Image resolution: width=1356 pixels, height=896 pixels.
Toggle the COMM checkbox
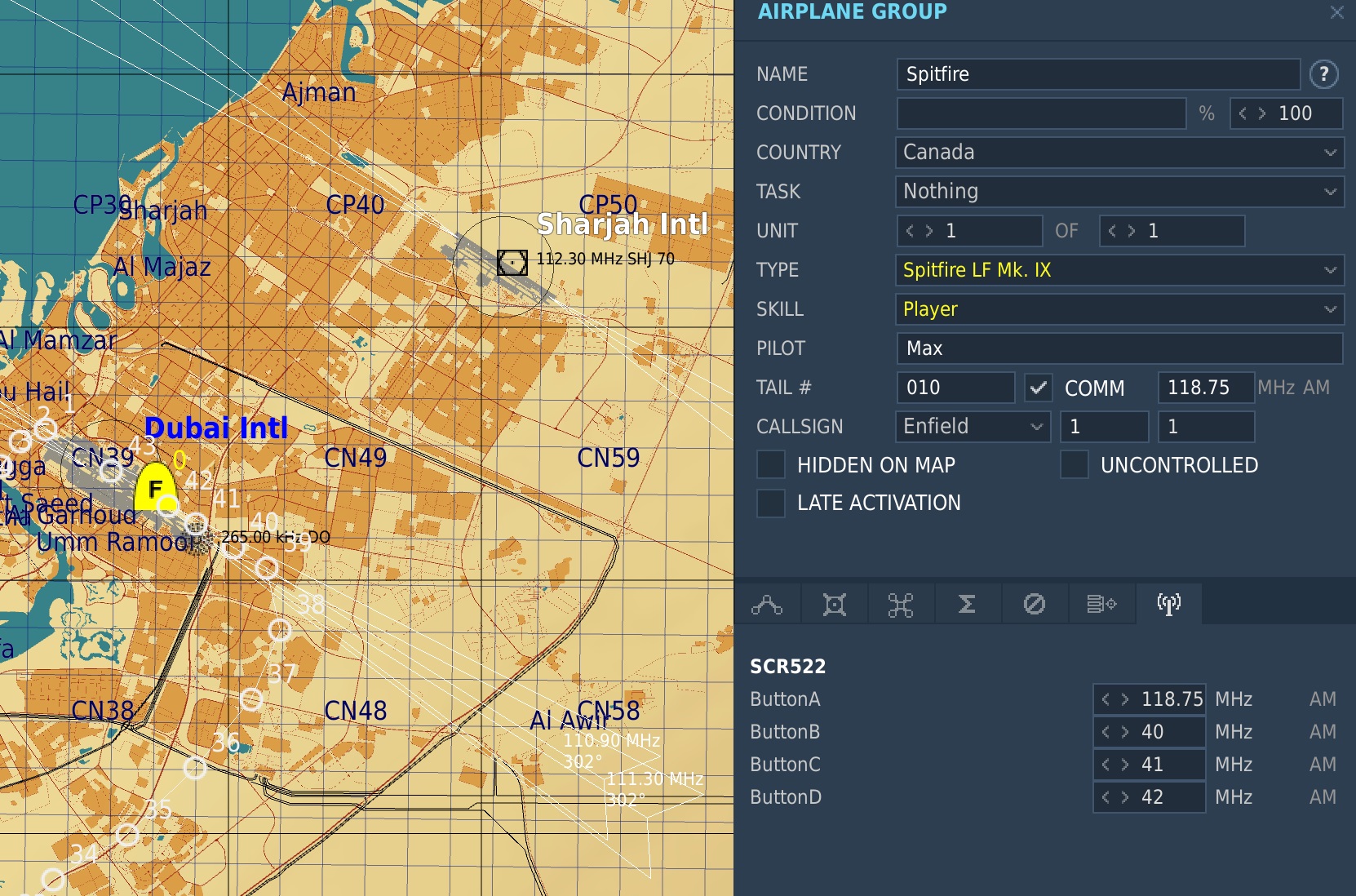tap(1038, 388)
